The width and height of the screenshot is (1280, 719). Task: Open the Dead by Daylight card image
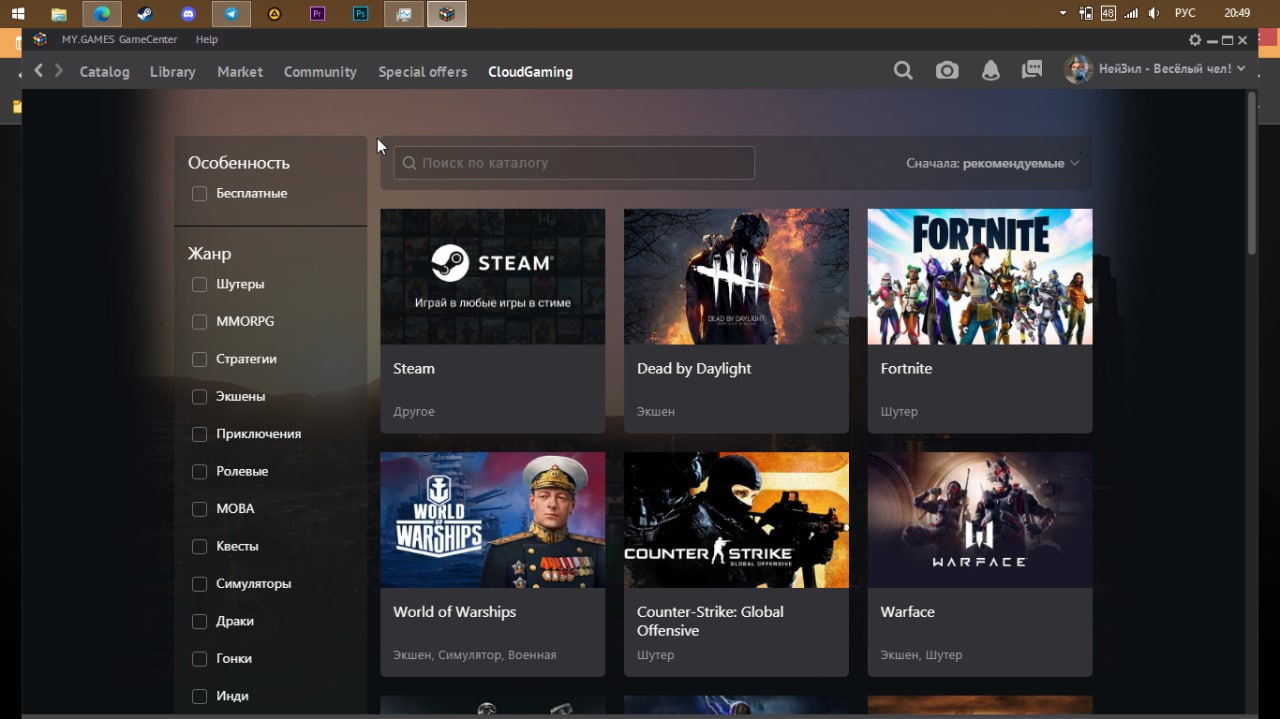pos(736,277)
